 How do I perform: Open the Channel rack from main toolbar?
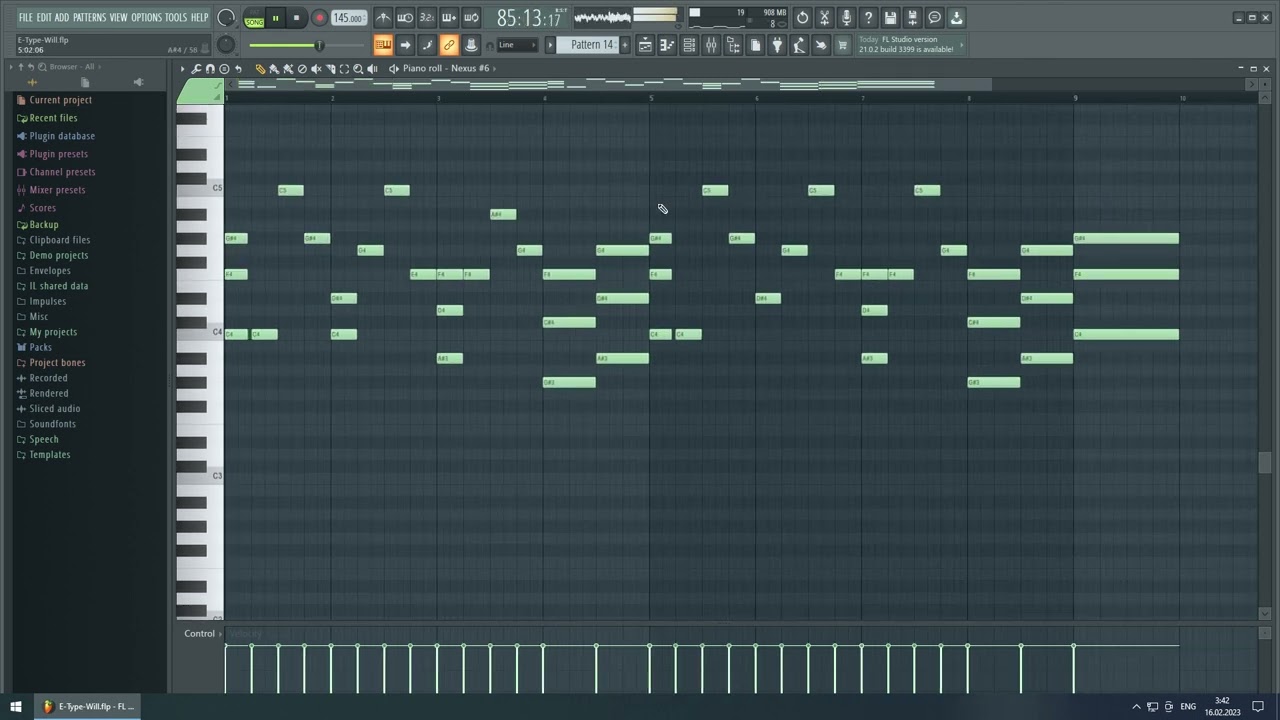[x=689, y=45]
